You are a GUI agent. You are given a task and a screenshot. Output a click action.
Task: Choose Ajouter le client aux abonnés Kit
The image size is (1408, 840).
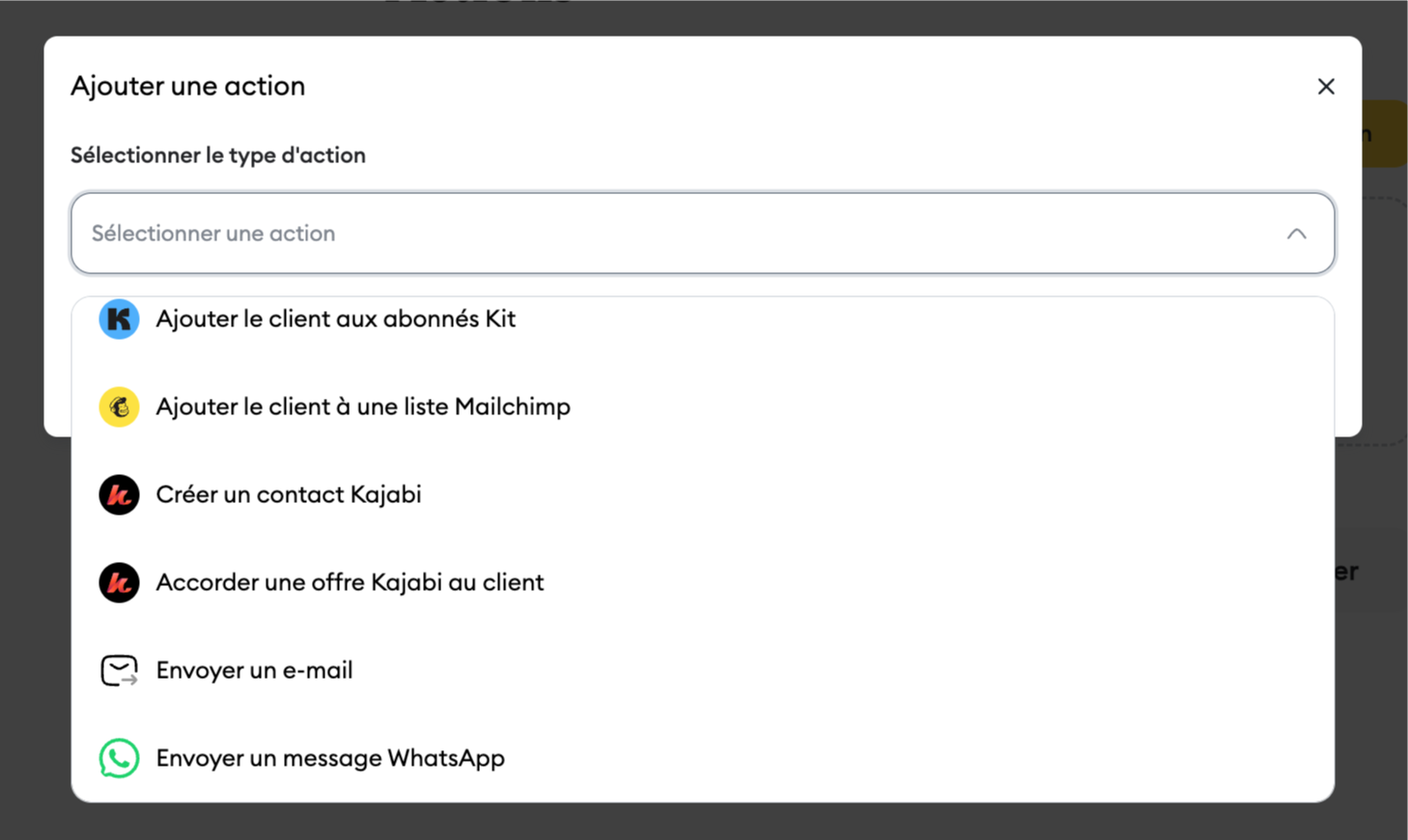336,319
